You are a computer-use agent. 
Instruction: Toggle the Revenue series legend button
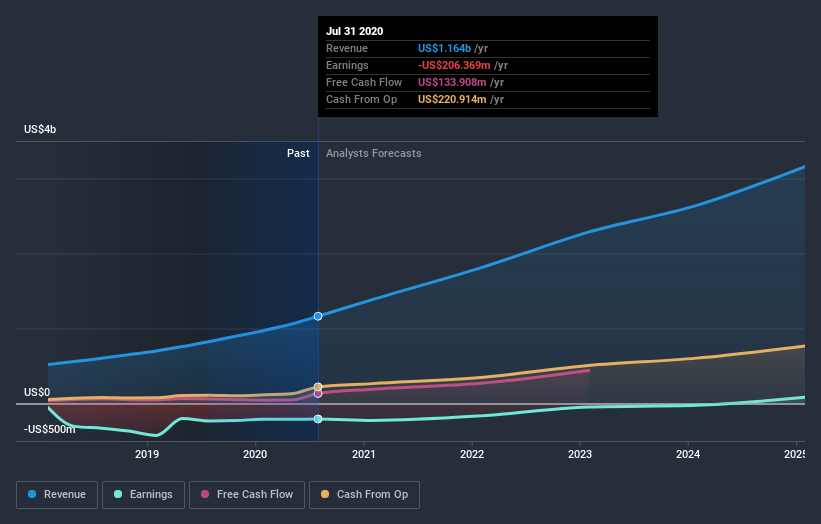[x=57, y=495]
